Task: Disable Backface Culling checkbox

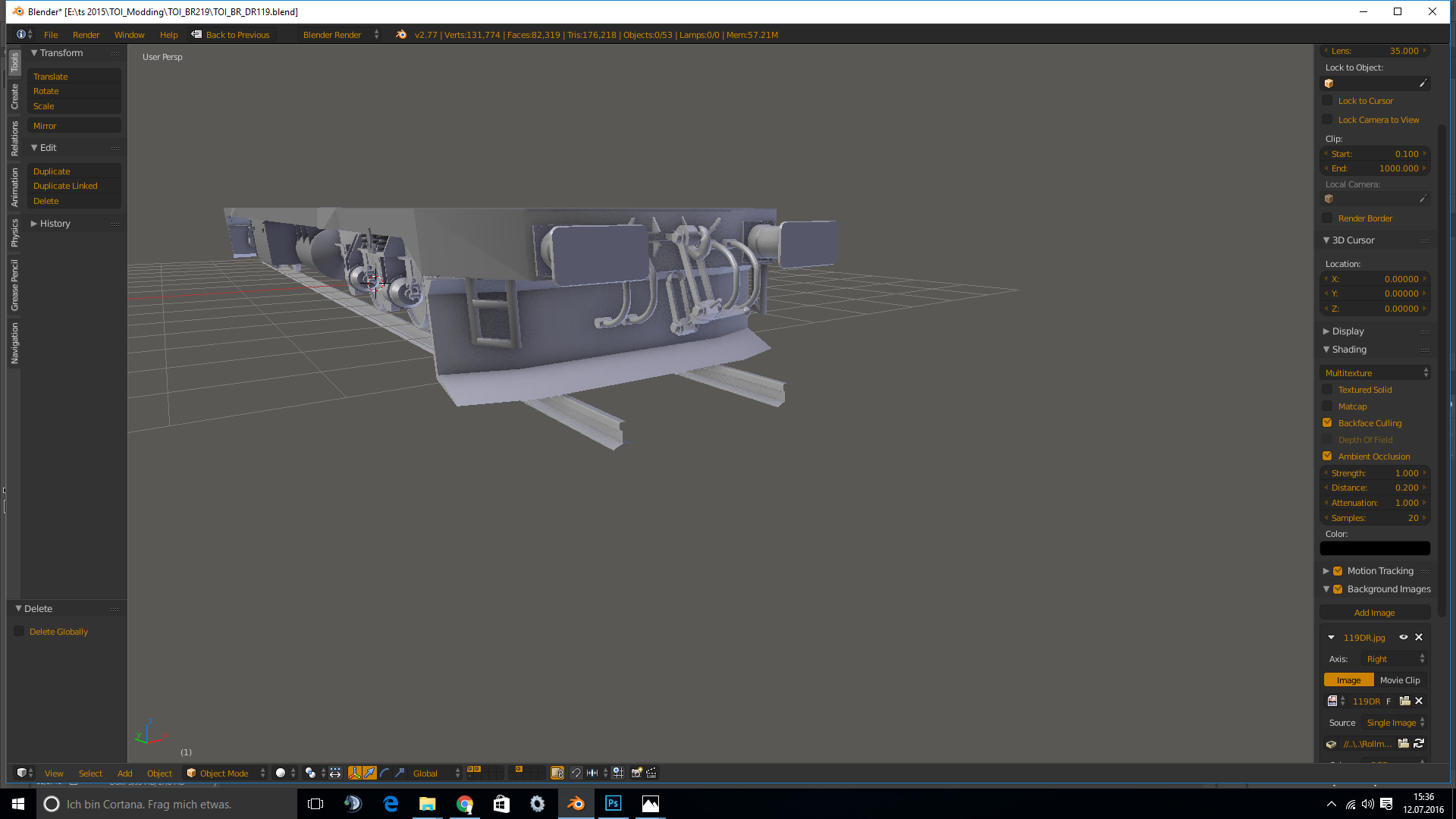Action: pyautogui.click(x=1327, y=423)
